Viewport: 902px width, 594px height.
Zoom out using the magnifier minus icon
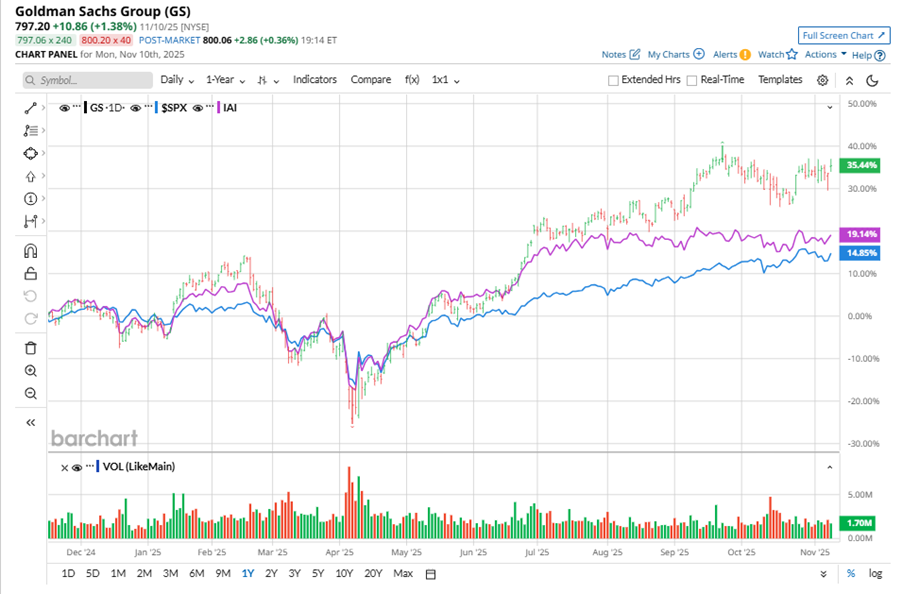pyautogui.click(x=30, y=394)
